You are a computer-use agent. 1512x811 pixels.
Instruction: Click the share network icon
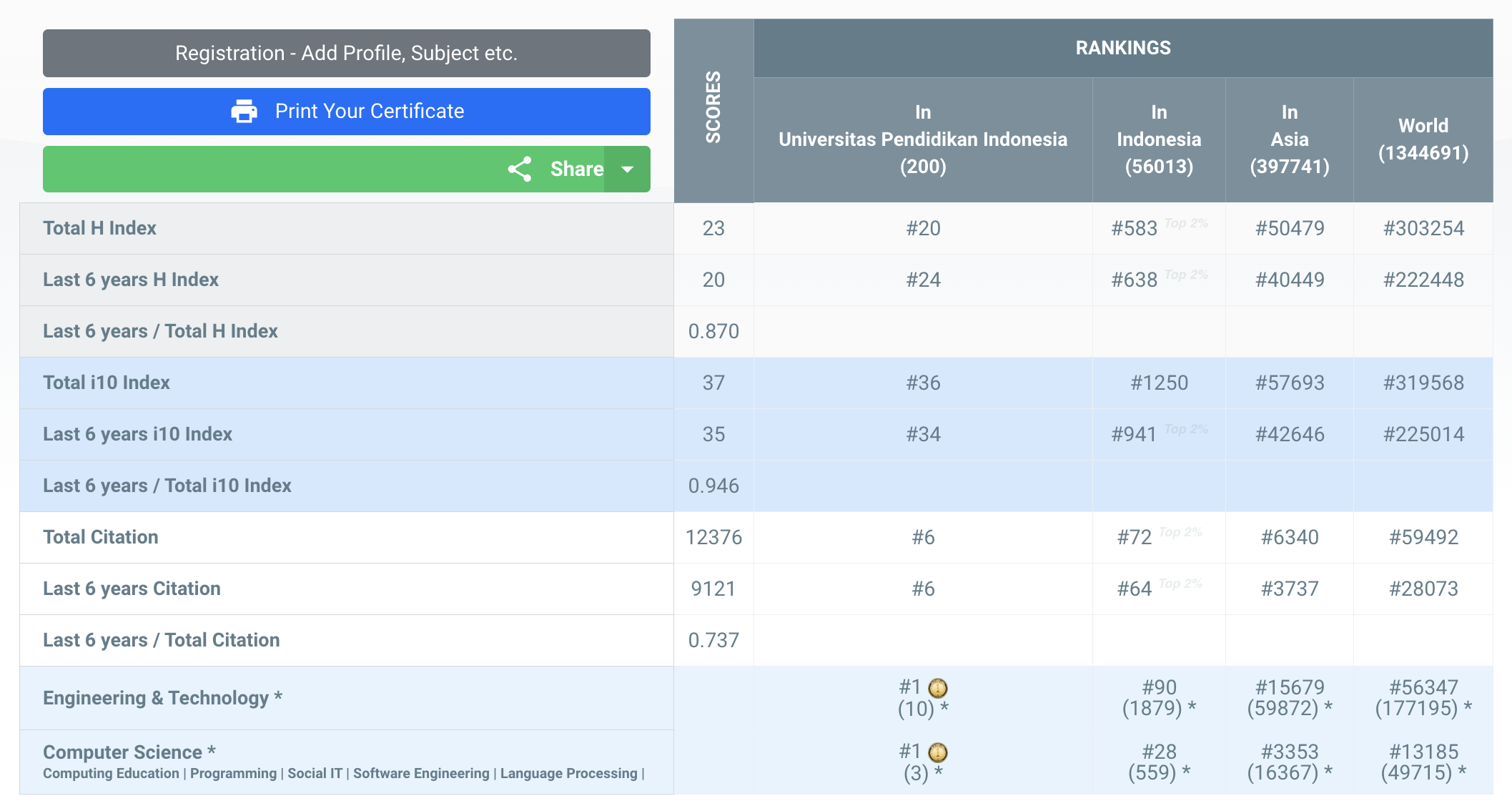click(520, 169)
